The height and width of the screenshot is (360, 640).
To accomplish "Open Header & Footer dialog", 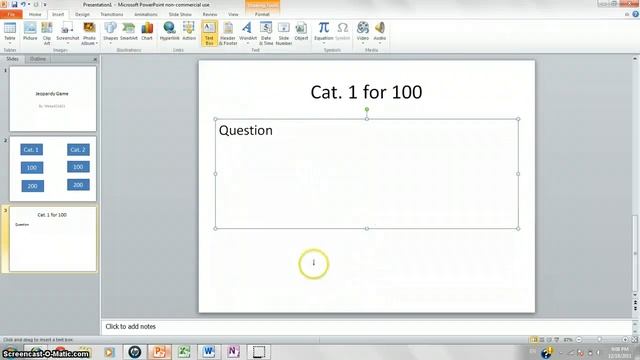I will click(228, 33).
